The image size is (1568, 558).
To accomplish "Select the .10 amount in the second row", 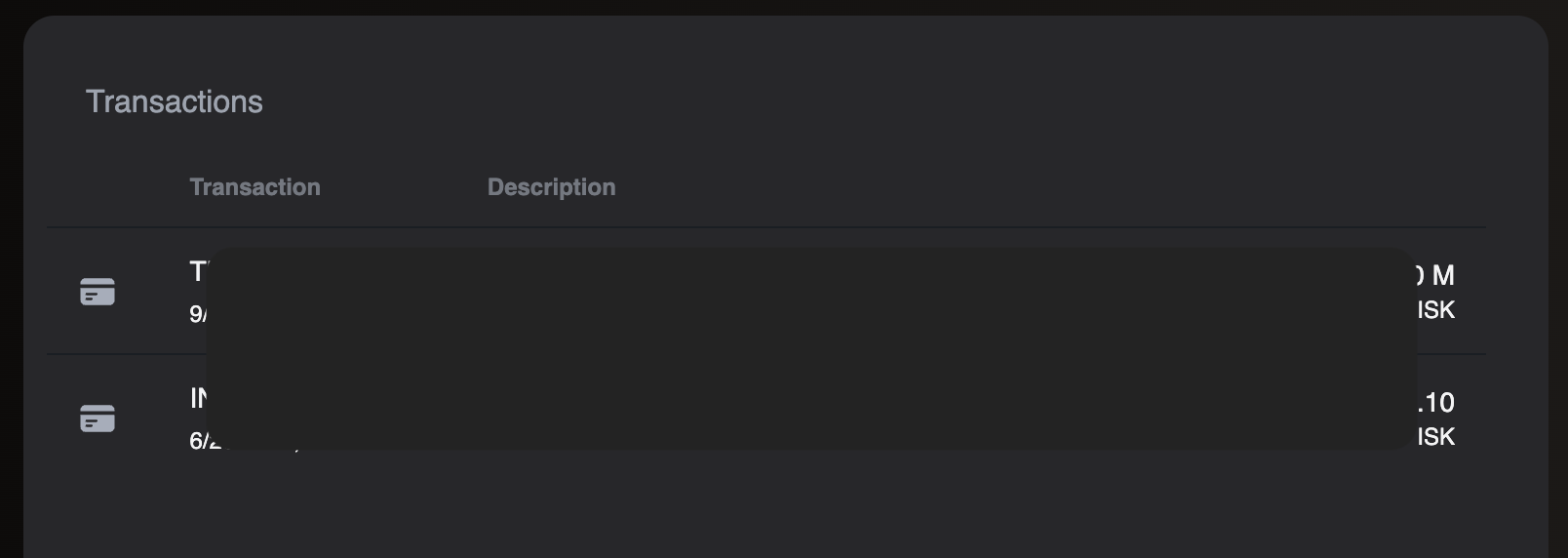I will [x=1435, y=403].
